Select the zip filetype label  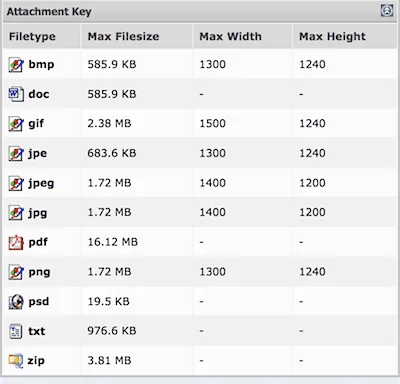tap(36, 361)
